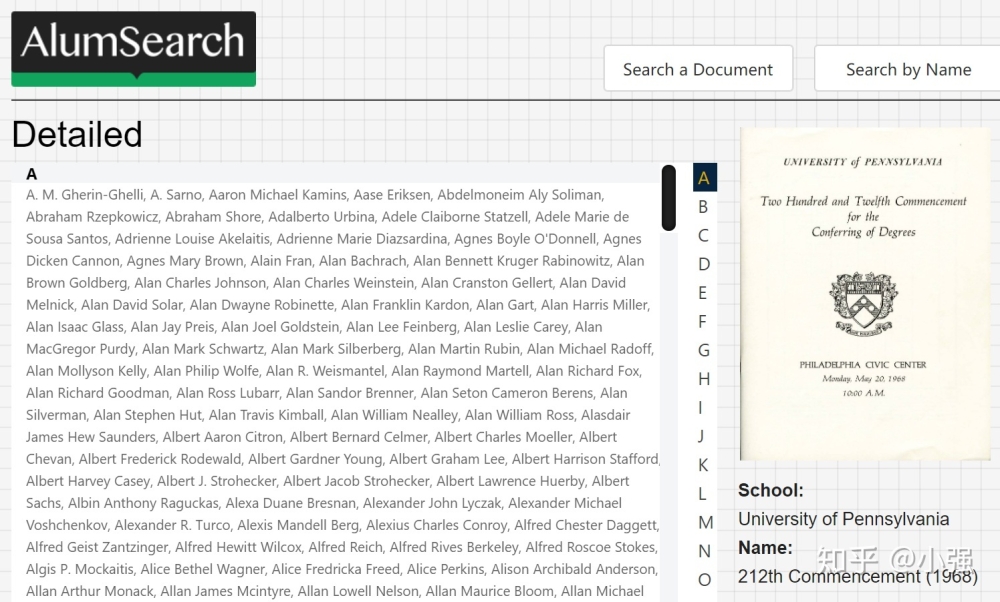
Task: Select the name Albin Anthony Raguckas
Action: 143,503
